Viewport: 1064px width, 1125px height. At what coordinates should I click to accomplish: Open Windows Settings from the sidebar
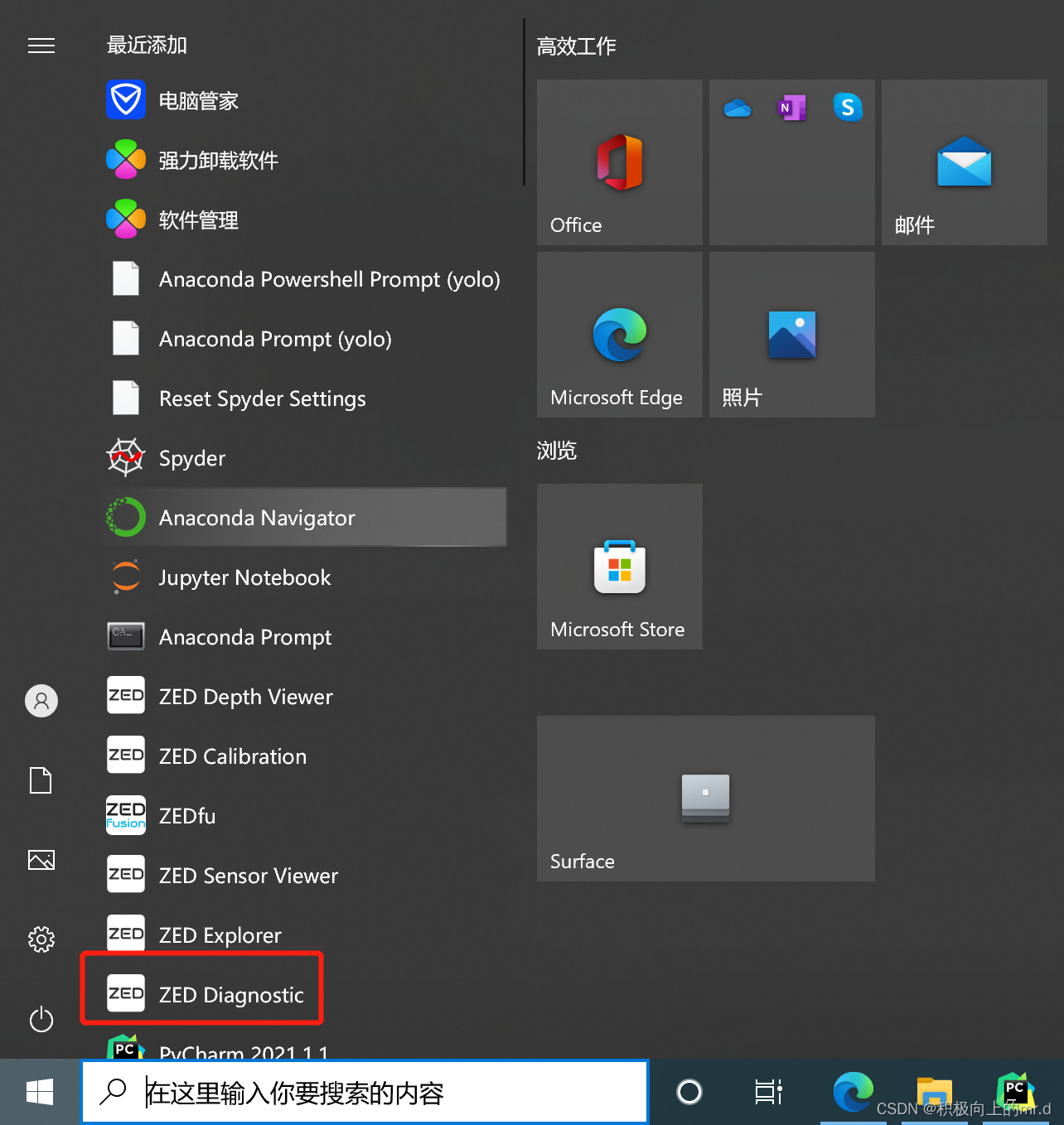tap(41, 939)
